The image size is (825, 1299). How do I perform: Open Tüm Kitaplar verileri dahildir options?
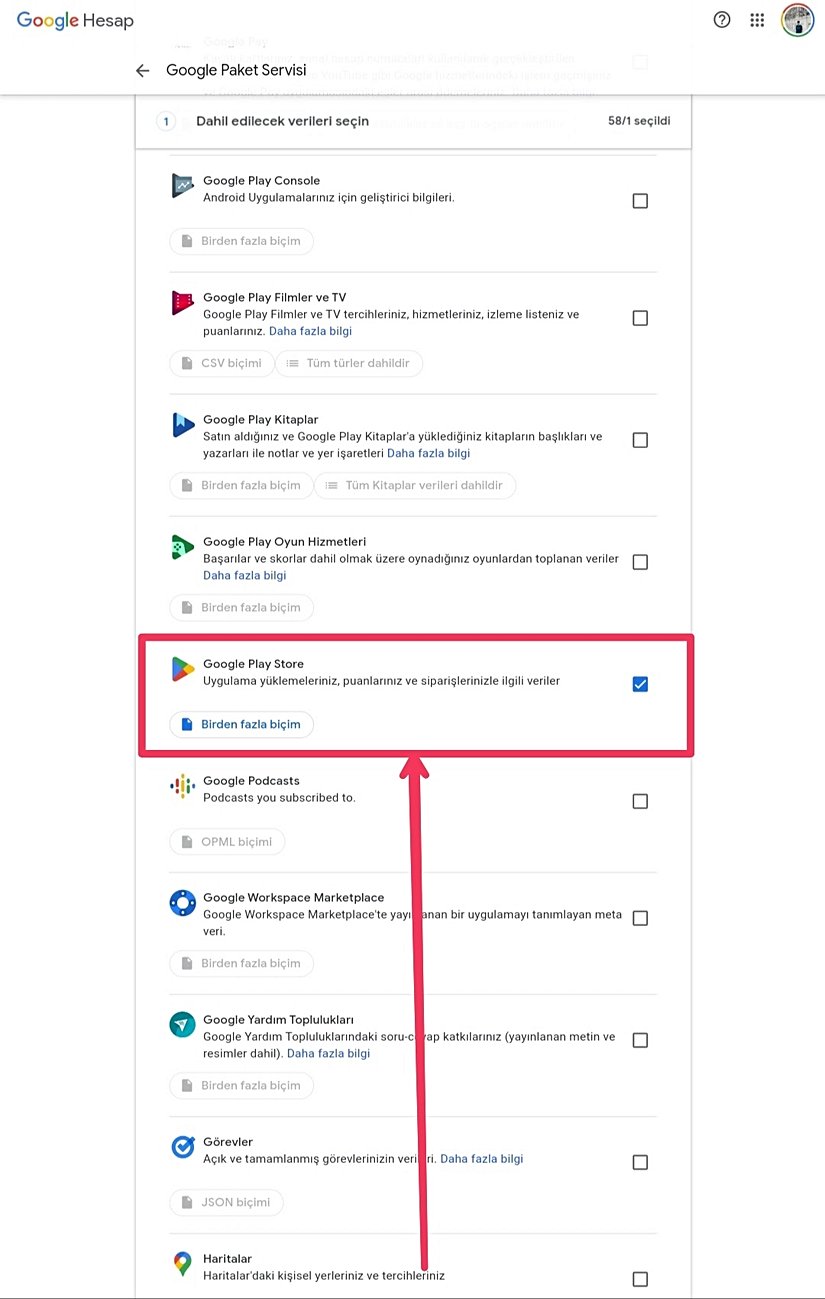415,485
